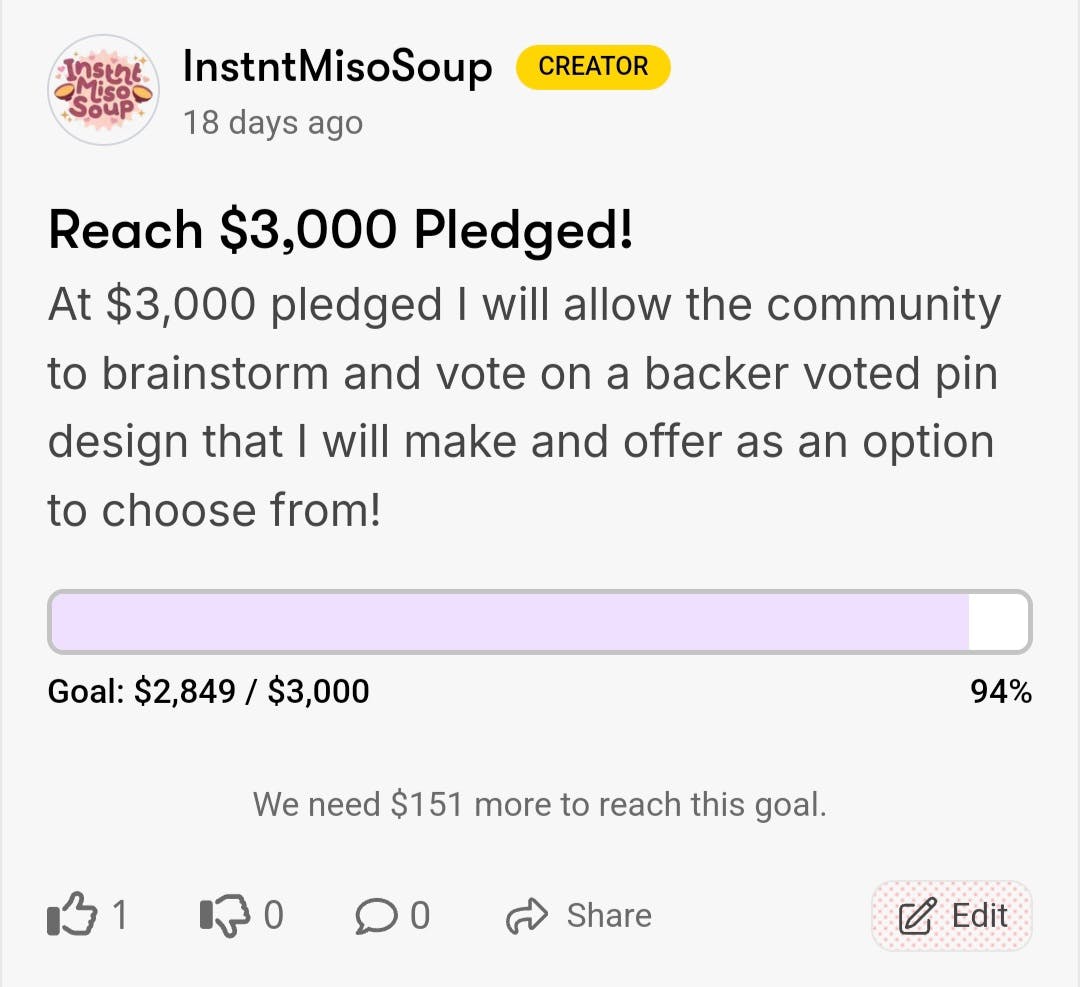Open the InstntMisoSoup profile avatar
This screenshot has height=987, width=1080.
click(x=104, y=90)
